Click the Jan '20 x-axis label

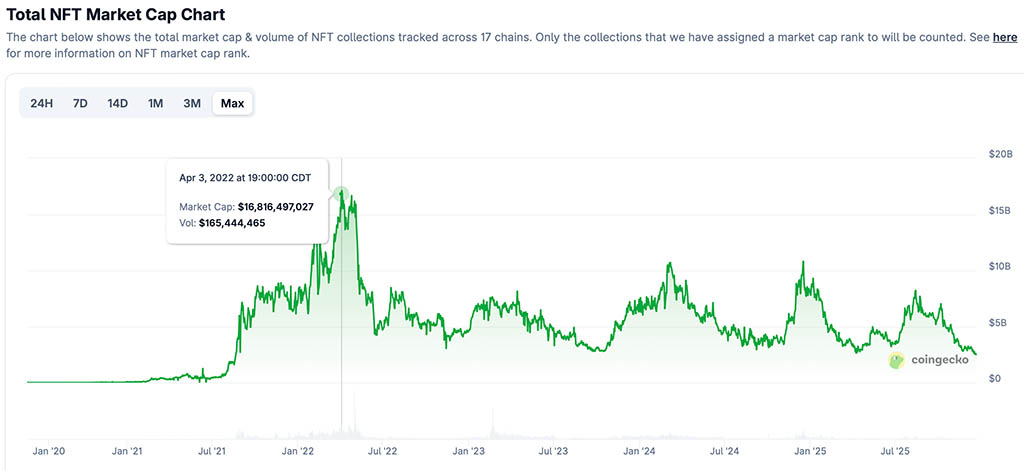click(49, 452)
